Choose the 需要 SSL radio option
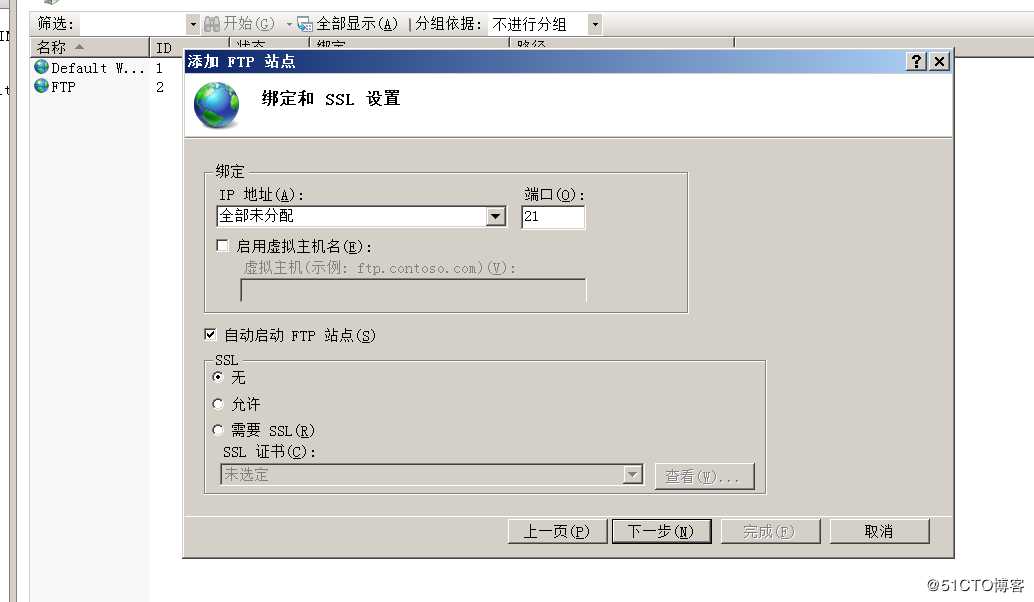Image resolution: width=1034 pixels, height=602 pixels. click(x=218, y=430)
